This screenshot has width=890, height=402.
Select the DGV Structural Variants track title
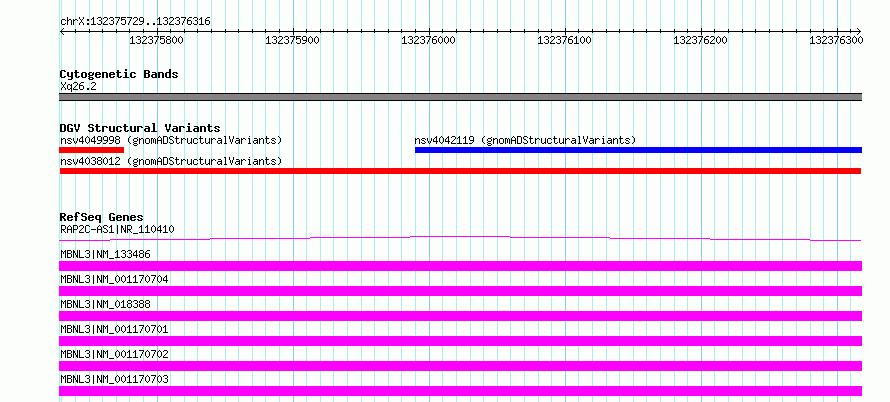(x=140, y=128)
